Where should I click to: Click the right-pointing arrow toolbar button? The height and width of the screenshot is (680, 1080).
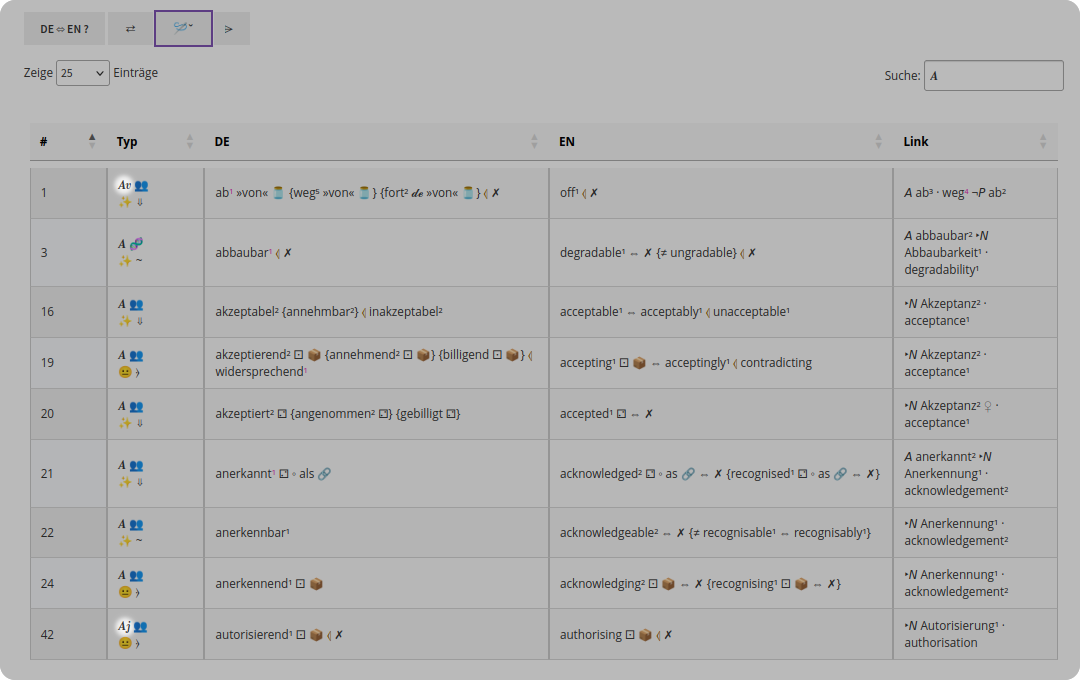click(229, 29)
